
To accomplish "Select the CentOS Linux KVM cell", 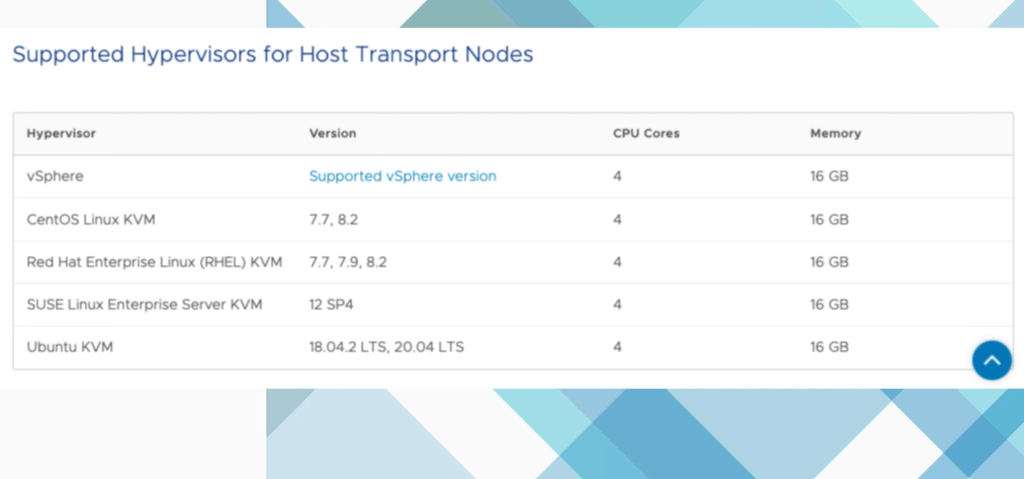I will pyautogui.click(x=91, y=219).
